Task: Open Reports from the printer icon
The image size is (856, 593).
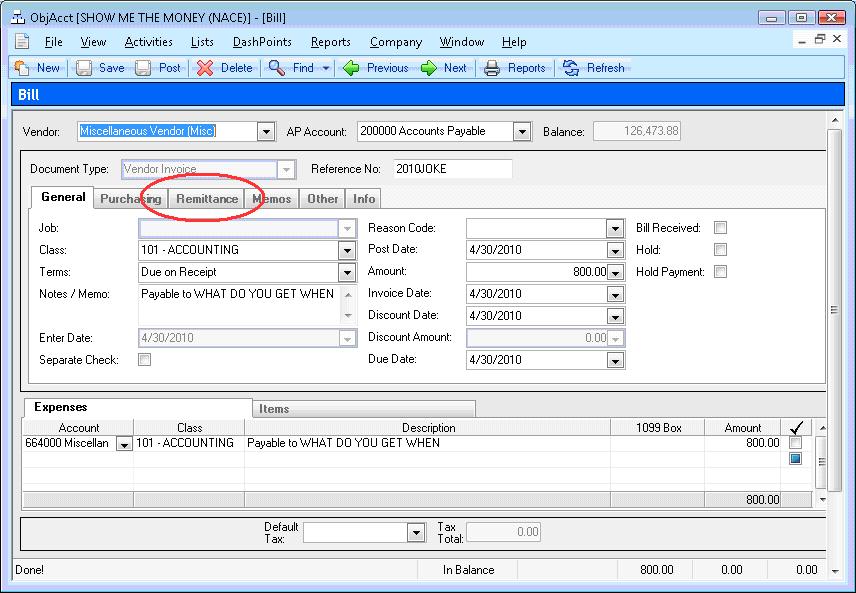Action: 492,68
